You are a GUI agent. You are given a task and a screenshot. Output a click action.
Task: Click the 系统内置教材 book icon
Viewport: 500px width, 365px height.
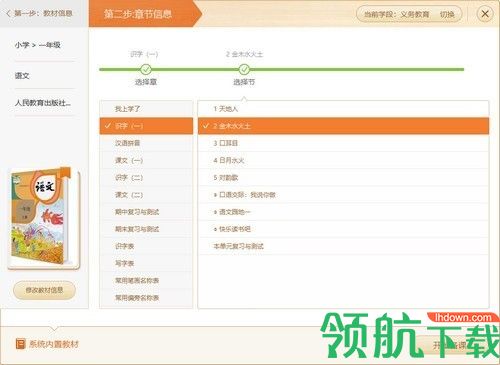20,344
